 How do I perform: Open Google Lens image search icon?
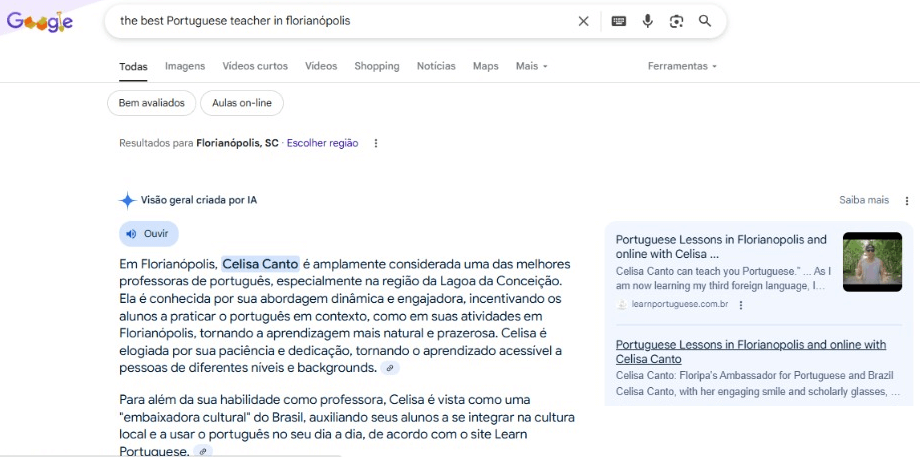(x=677, y=21)
